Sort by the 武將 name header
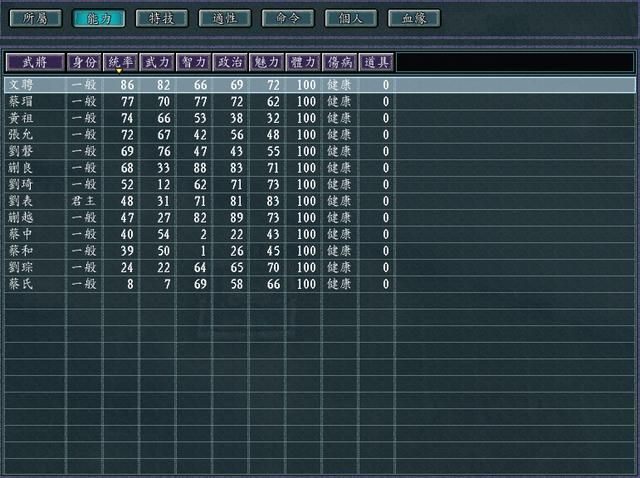640x478 pixels. pyautogui.click(x=35, y=62)
